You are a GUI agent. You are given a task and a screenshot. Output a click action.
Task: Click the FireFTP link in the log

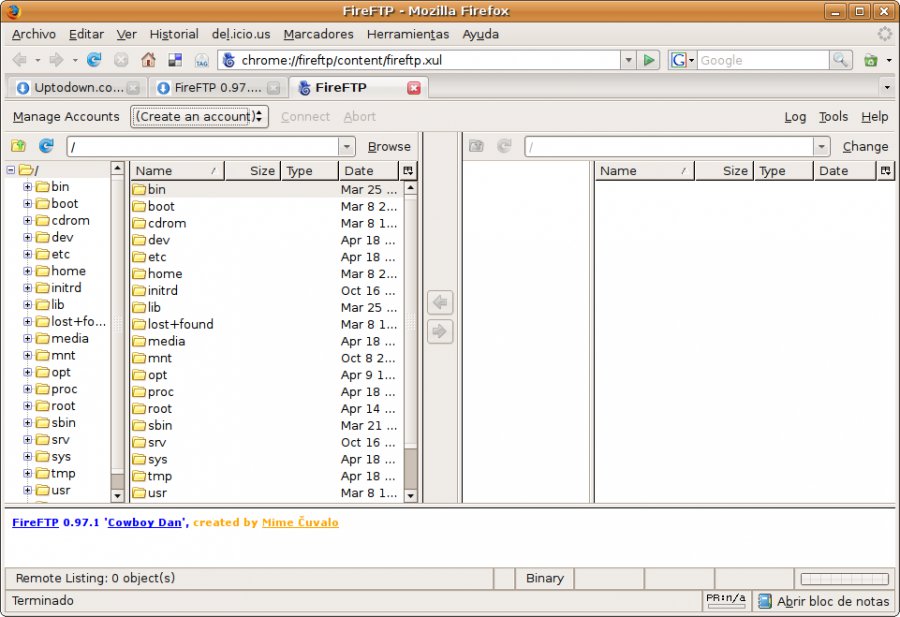pyautogui.click(x=36, y=522)
